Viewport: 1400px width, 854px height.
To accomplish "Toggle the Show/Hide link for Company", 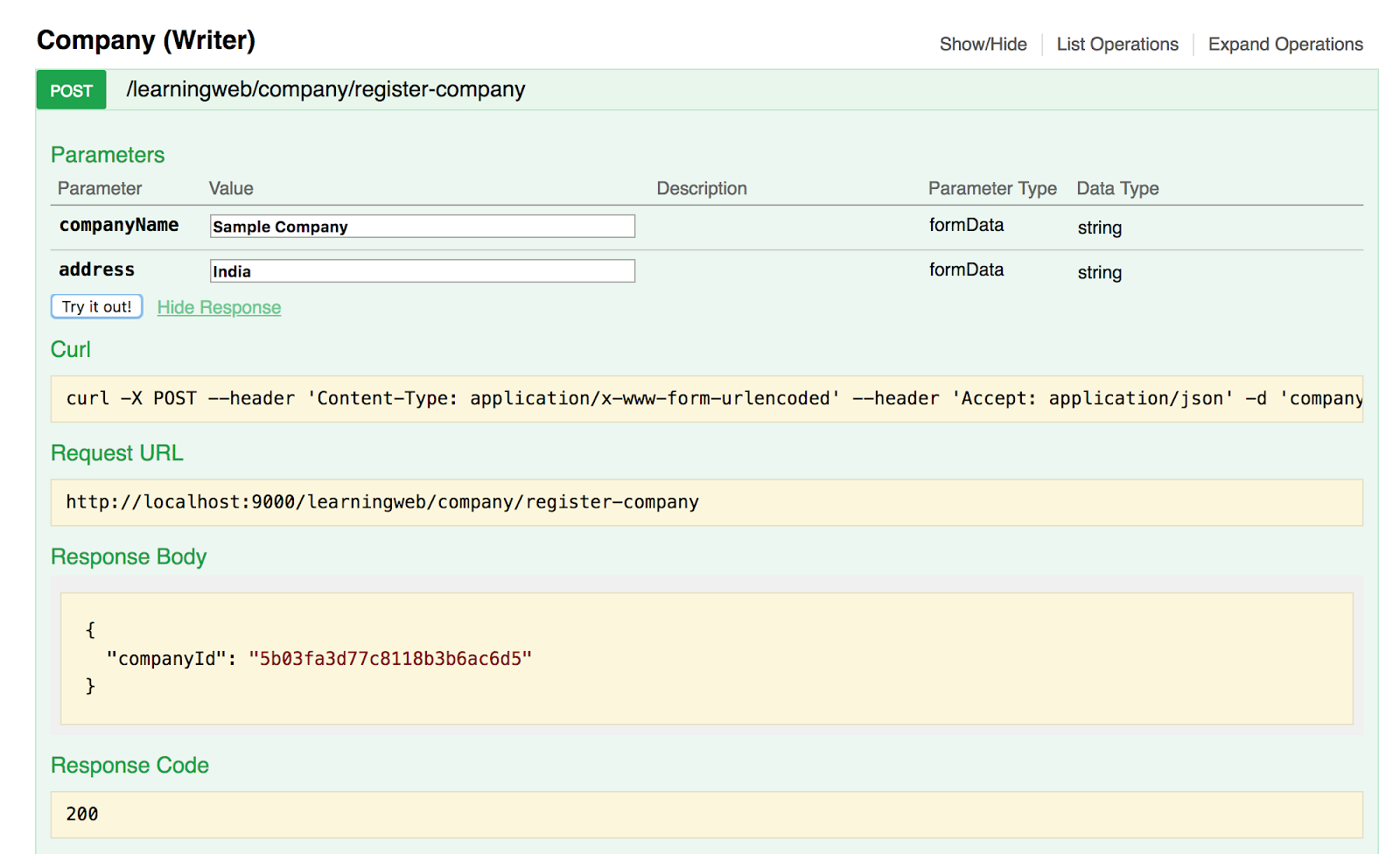I will tap(983, 44).
